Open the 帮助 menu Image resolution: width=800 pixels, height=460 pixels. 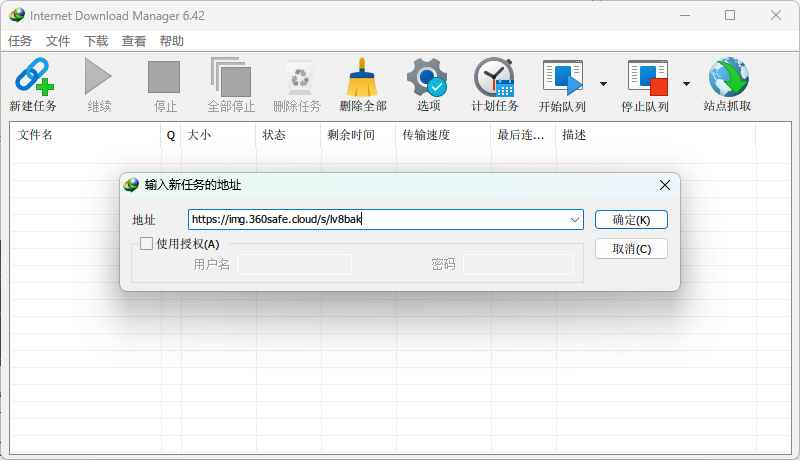tap(171, 41)
